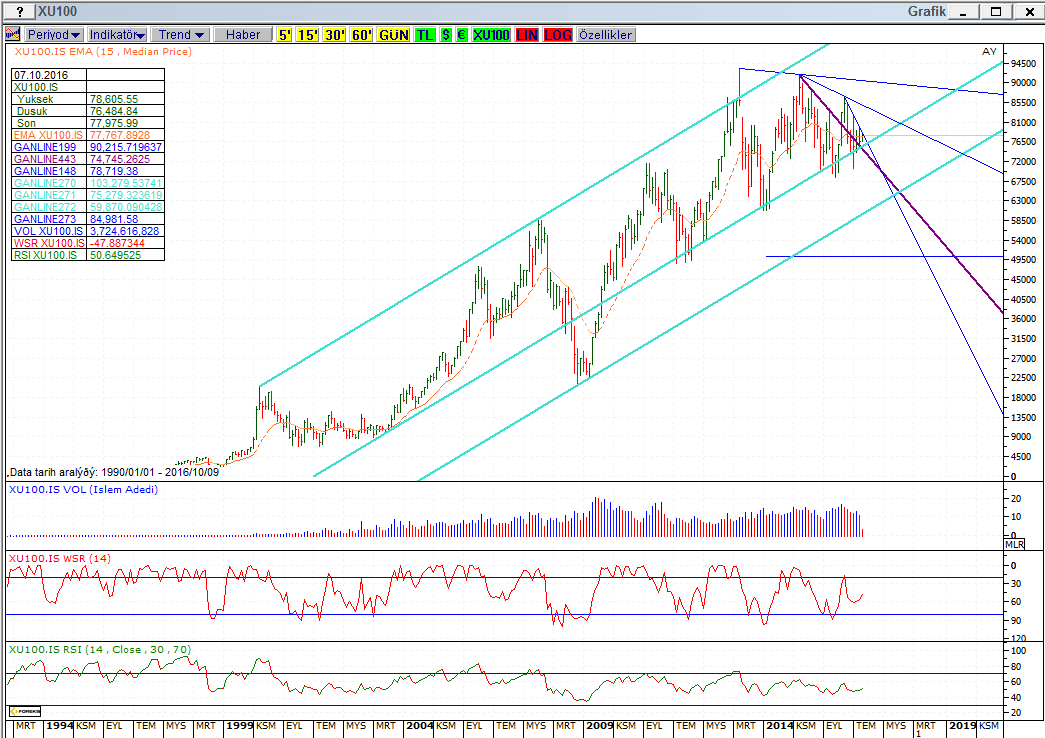Click the MLR label in volume panel

coord(1014,543)
